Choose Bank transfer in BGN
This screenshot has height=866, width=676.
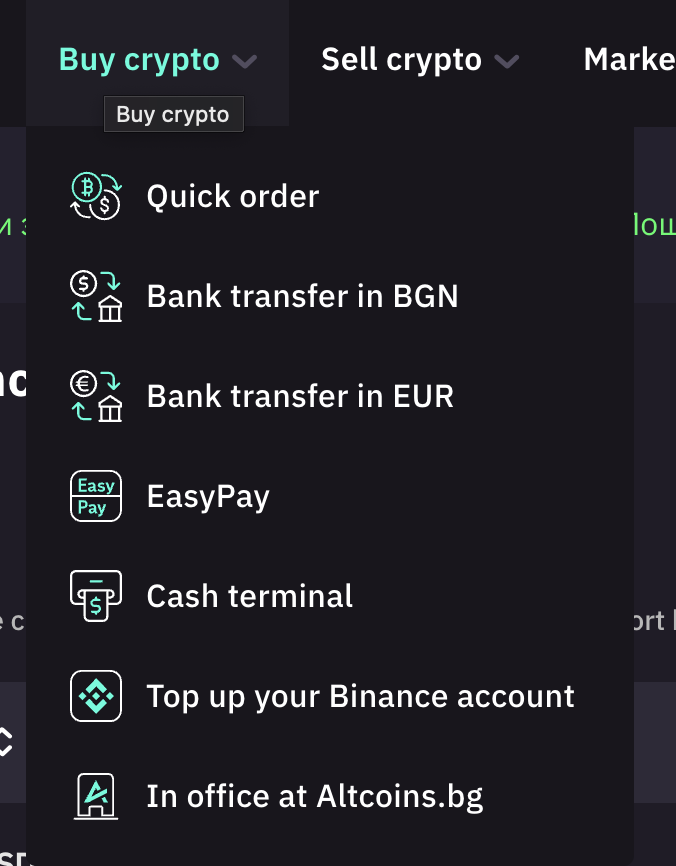click(x=302, y=296)
